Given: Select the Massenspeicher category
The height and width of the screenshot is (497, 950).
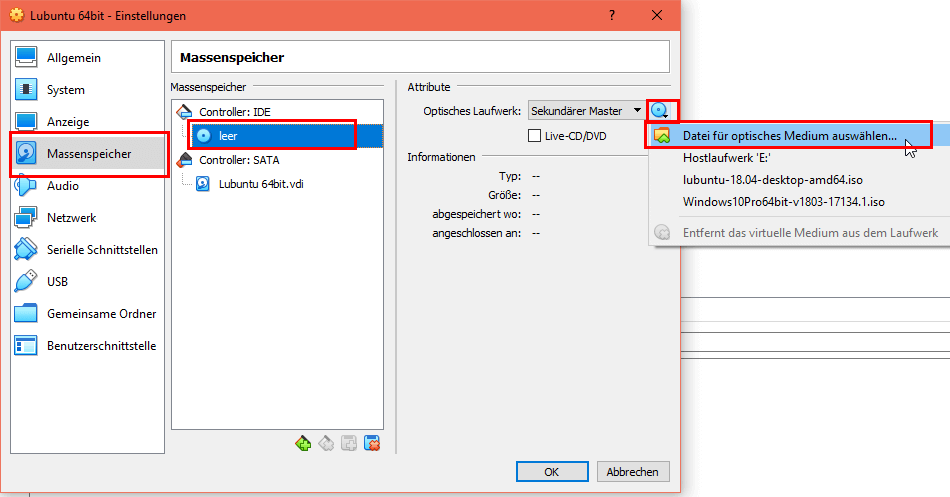Looking at the screenshot, I should point(87,154).
